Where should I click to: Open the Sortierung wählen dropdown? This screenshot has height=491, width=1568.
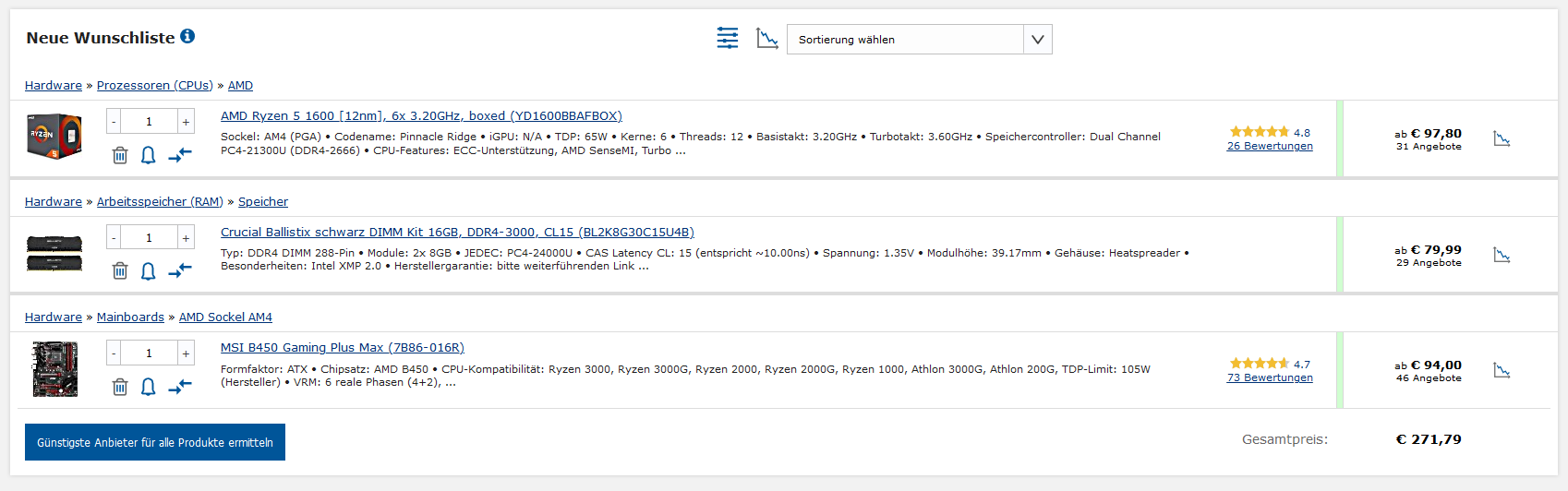pos(919,39)
